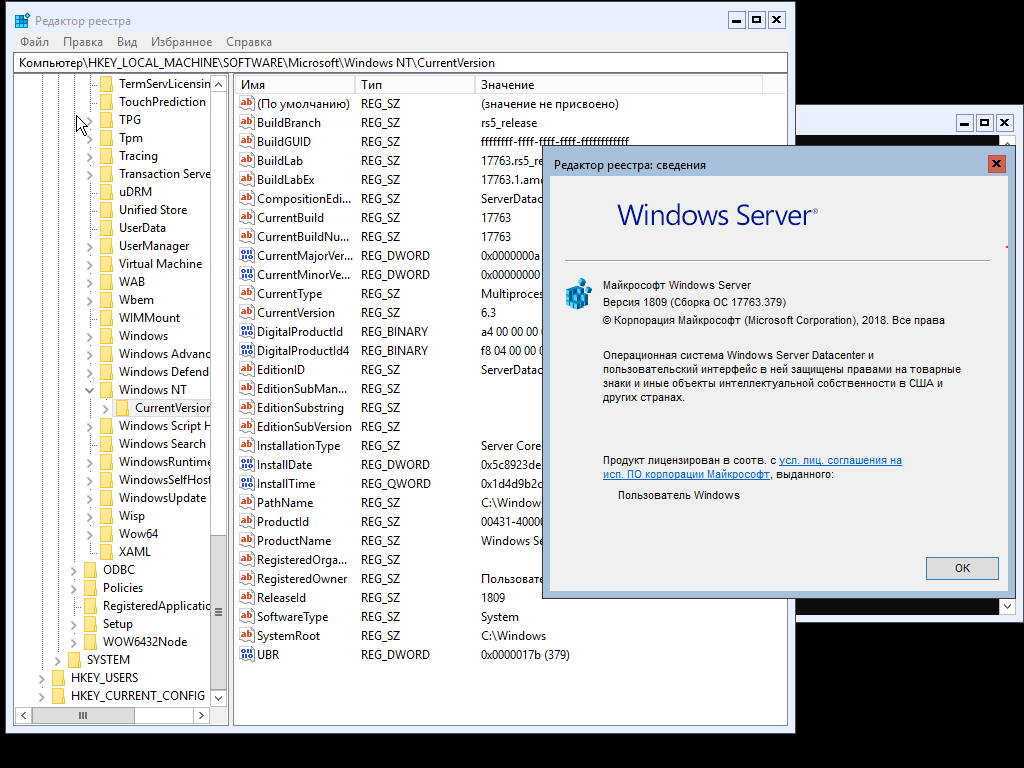This screenshot has width=1024, height=768.
Task: Sort by the Имя column header
Action: click(x=295, y=85)
